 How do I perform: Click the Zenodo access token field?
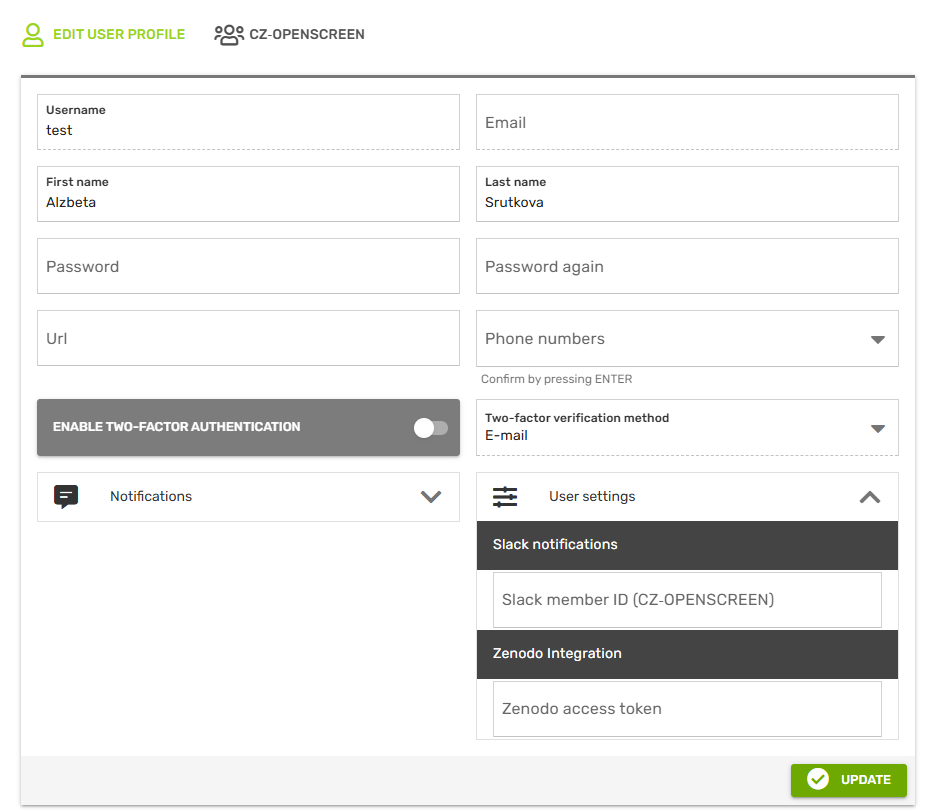pyautogui.click(x=687, y=709)
